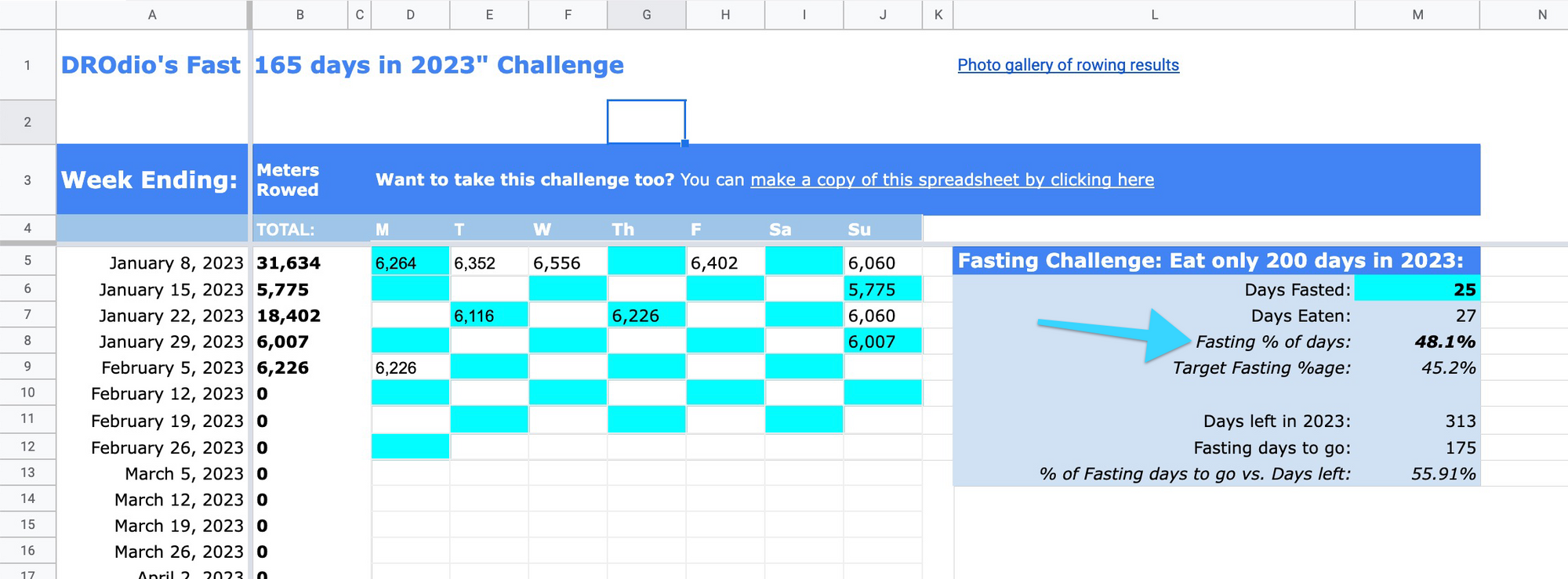The width and height of the screenshot is (1568, 579).
Task: Click the cyan Thursday cell for January 8
Action: (647, 261)
